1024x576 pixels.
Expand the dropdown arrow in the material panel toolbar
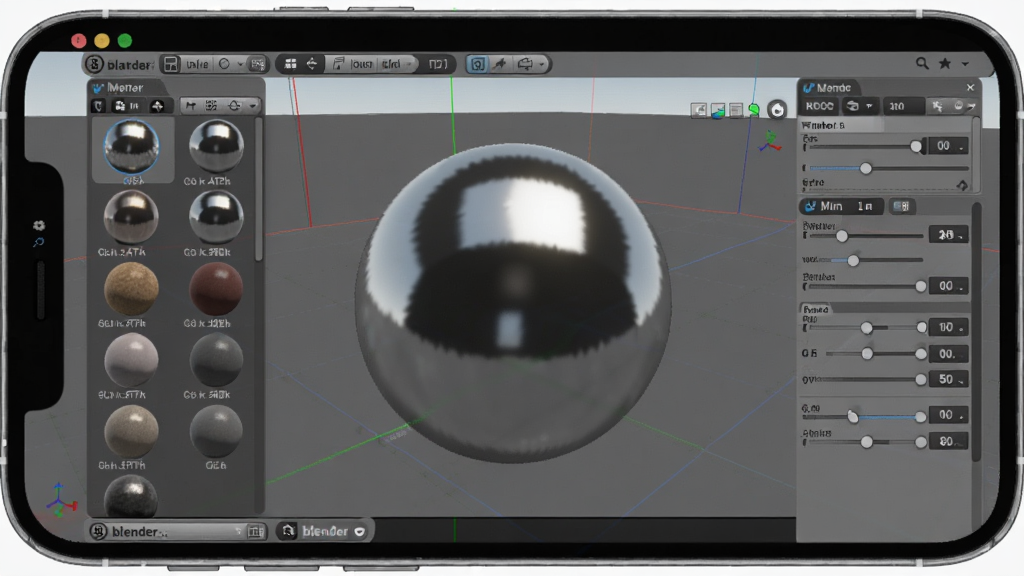point(253,106)
